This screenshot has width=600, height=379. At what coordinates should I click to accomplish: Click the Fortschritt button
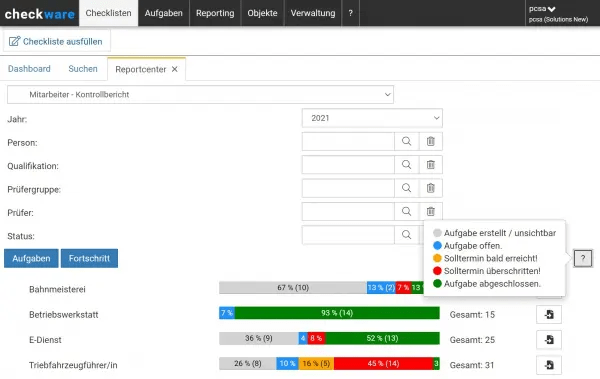[x=90, y=258]
